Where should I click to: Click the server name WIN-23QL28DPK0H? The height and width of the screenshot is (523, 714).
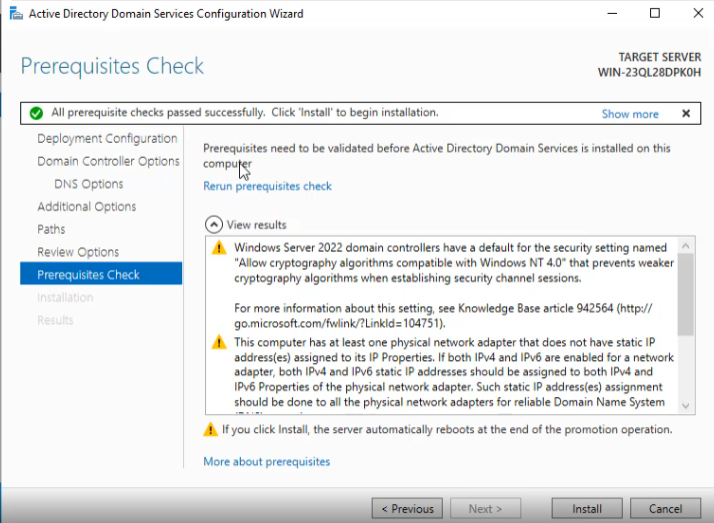649,73
